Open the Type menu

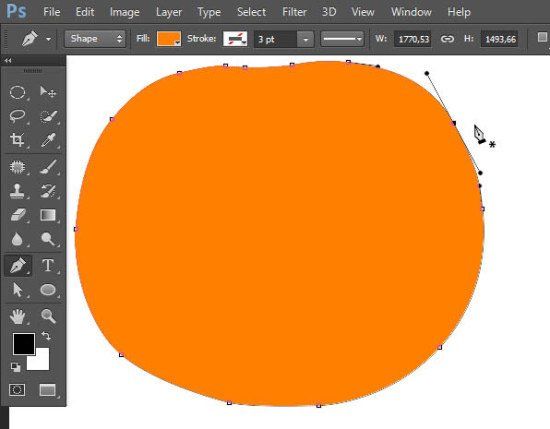[209, 12]
